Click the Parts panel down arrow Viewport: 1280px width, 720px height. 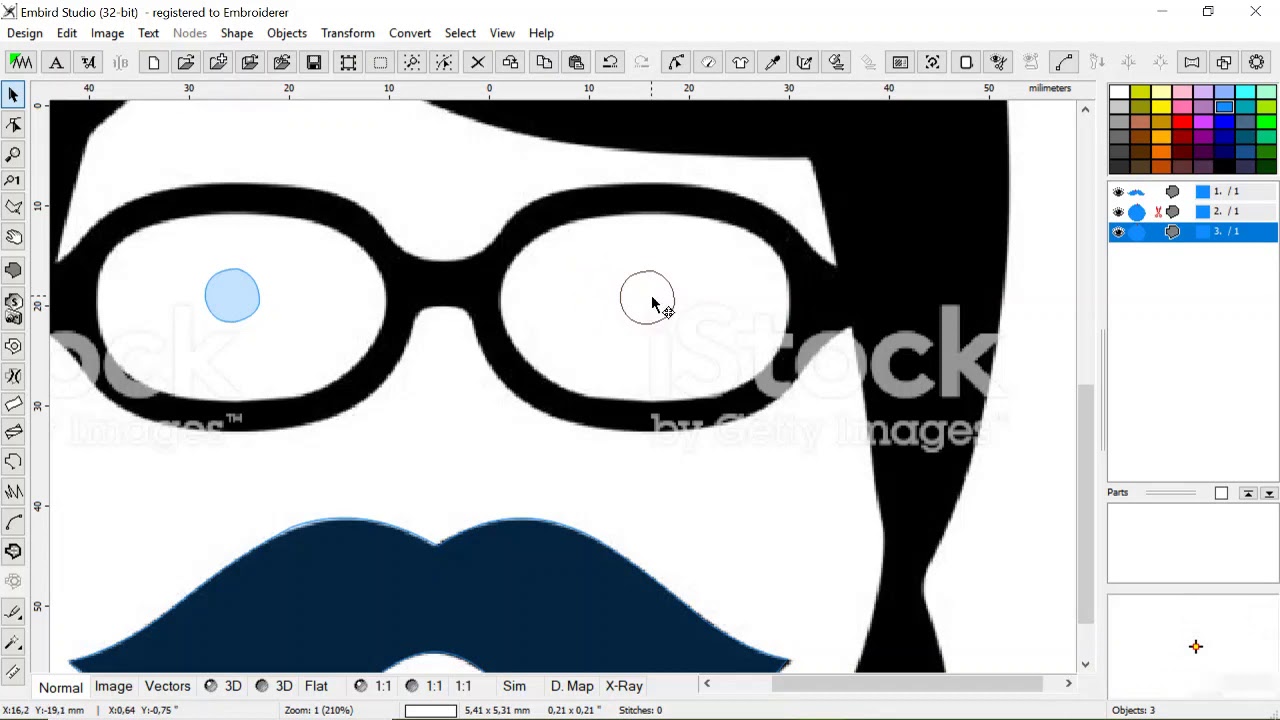pyautogui.click(x=1269, y=493)
